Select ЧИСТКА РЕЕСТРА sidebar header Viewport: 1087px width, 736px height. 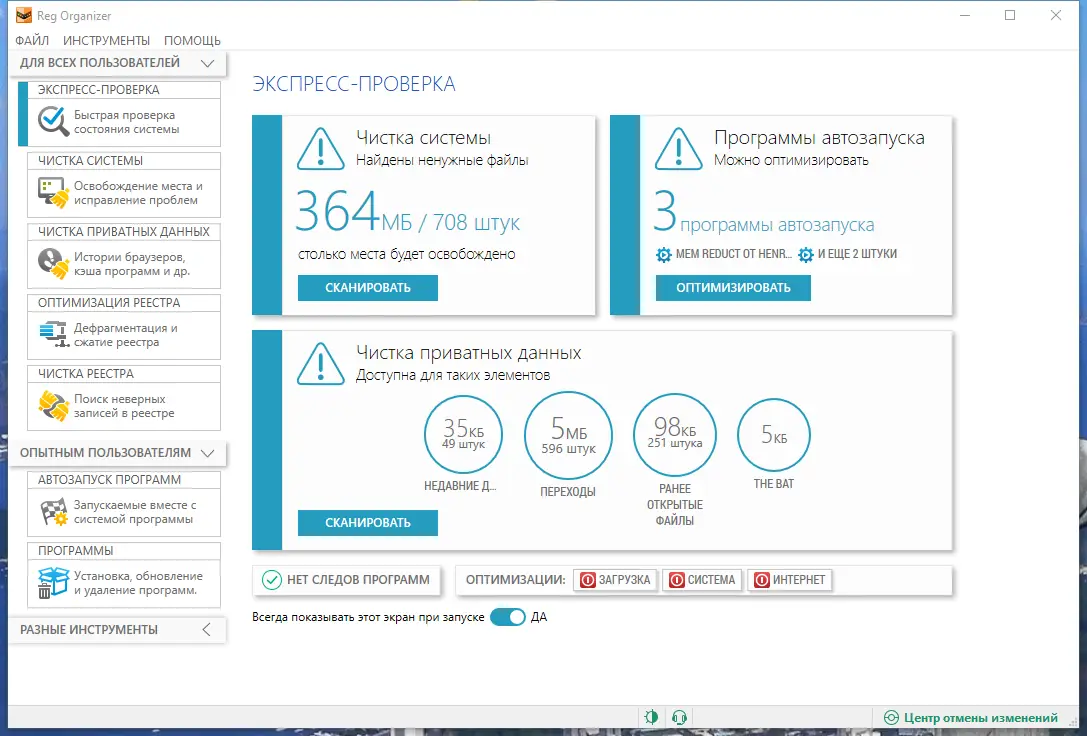coord(86,374)
